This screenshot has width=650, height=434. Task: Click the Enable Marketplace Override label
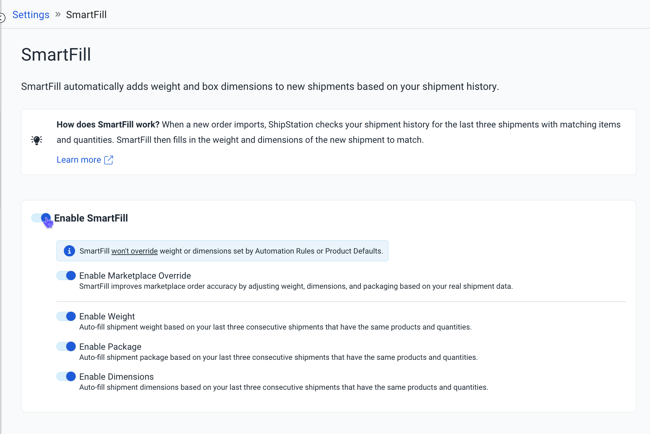point(135,276)
